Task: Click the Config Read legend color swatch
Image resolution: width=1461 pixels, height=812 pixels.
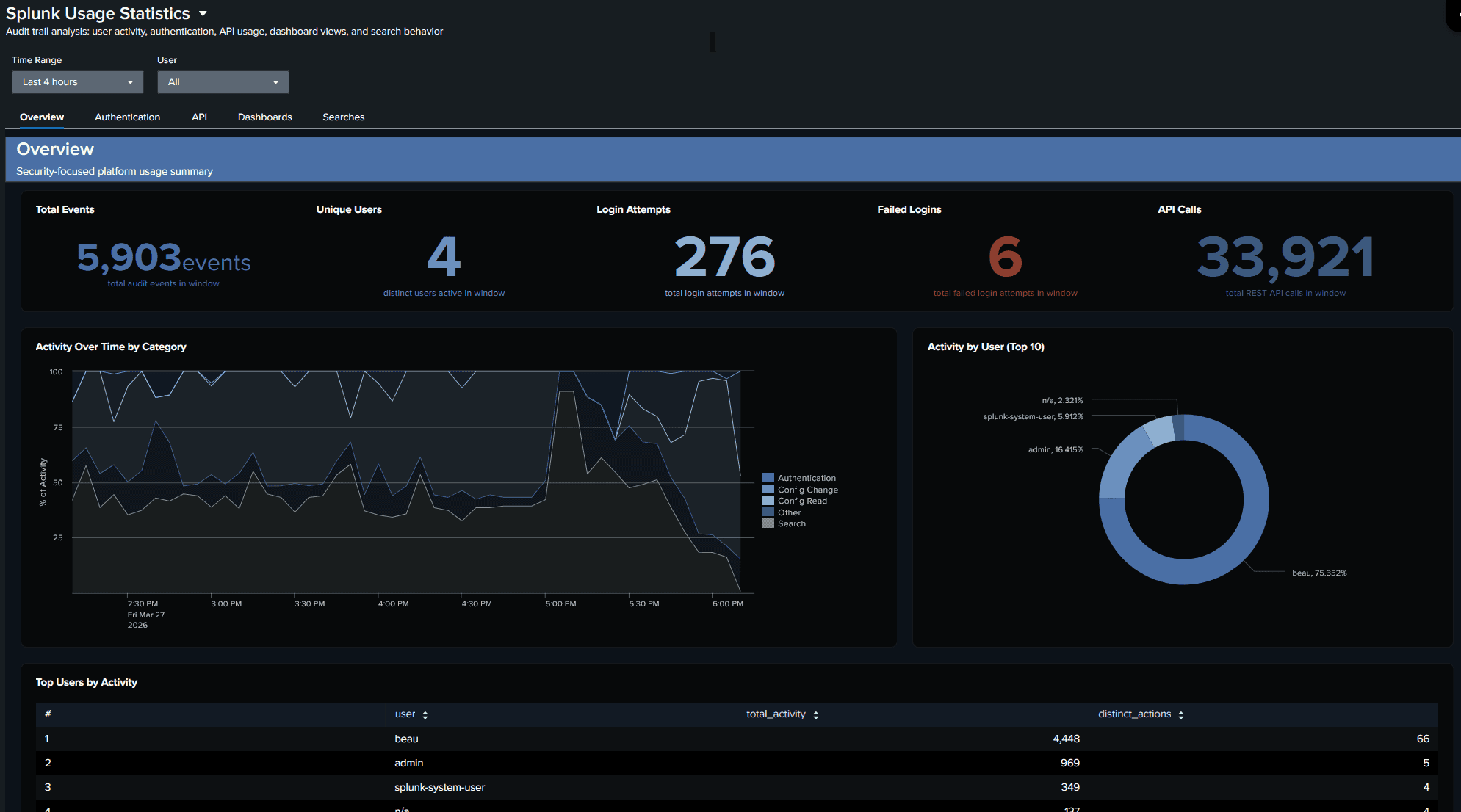Action: pyautogui.click(x=768, y=501)
